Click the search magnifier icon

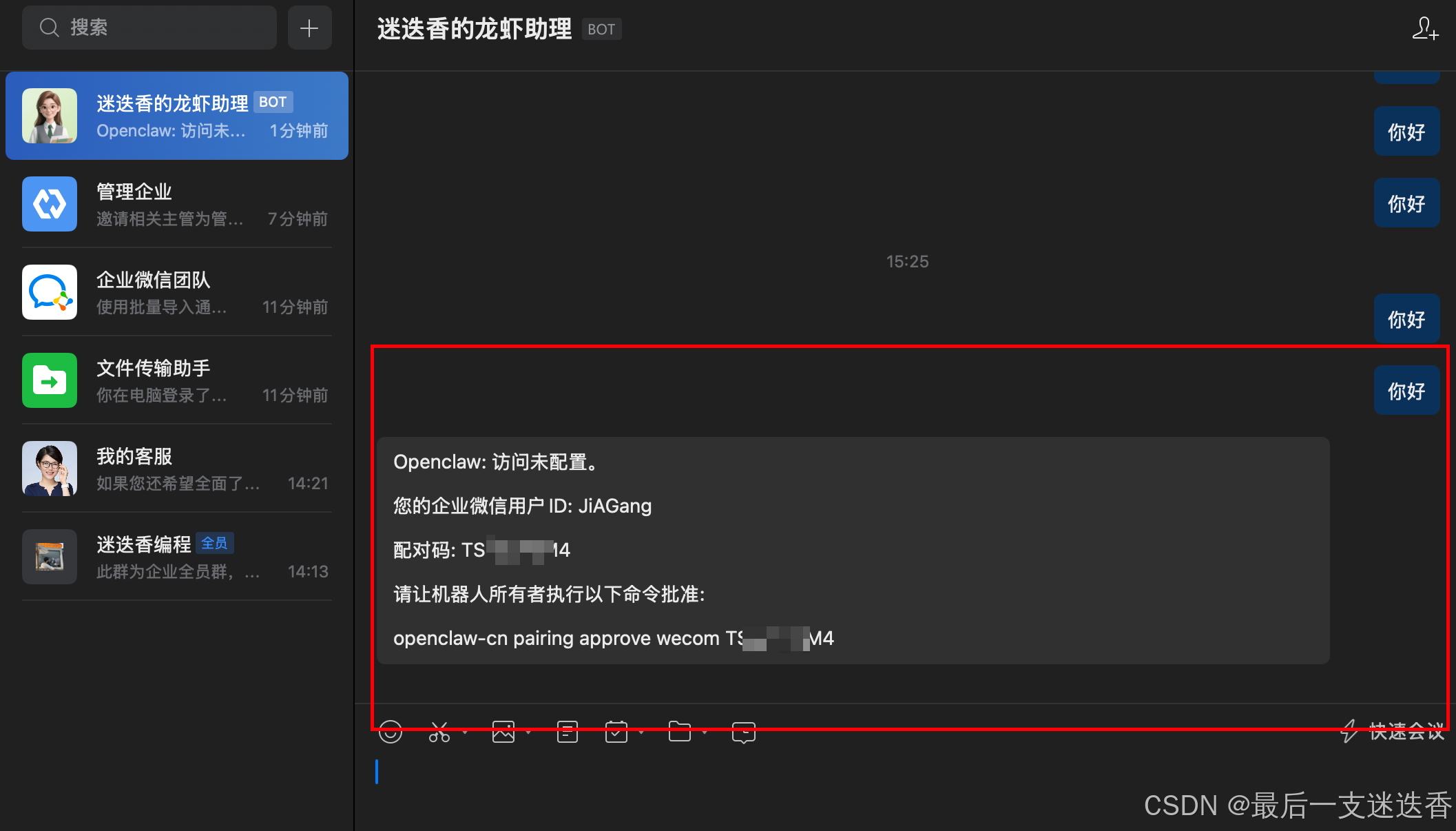pos(49,28)
